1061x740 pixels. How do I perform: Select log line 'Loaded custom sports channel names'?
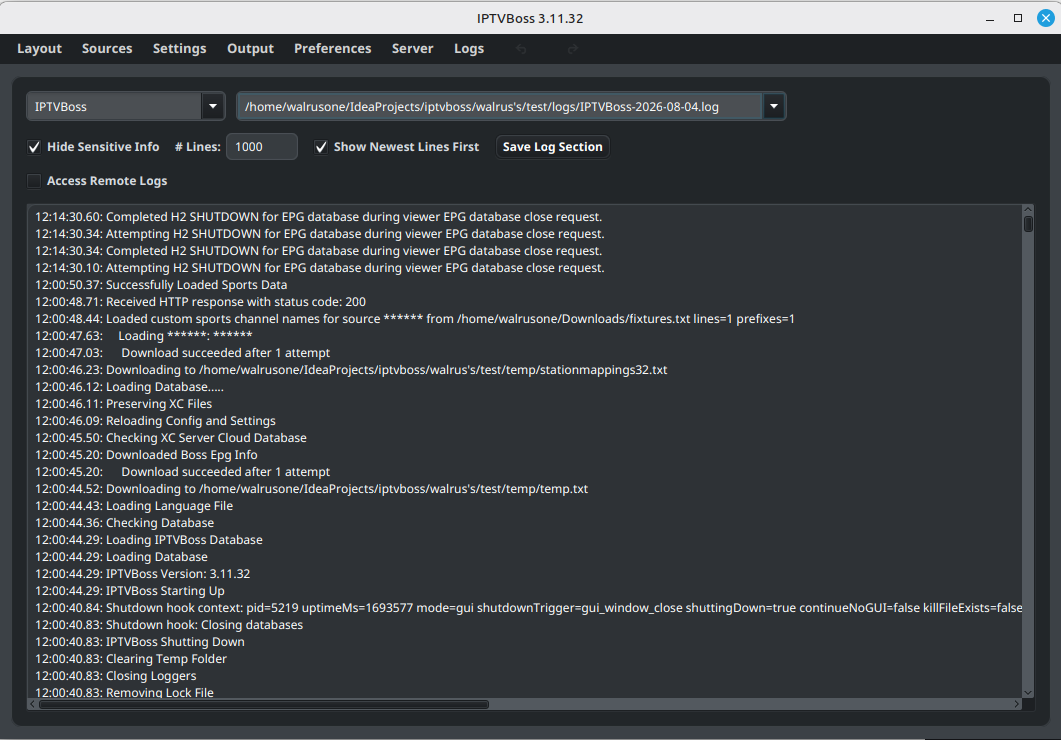tap(415, 319)
